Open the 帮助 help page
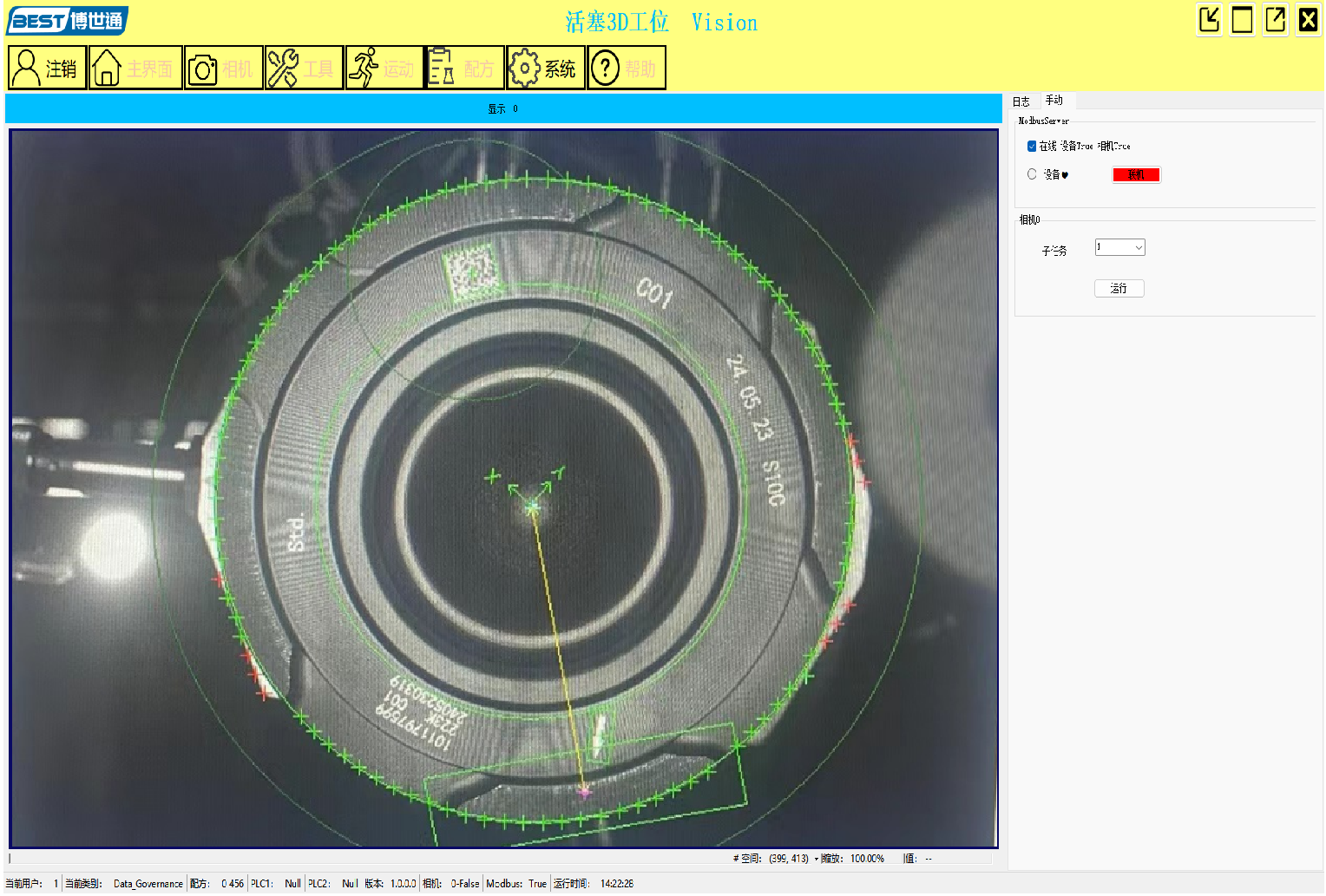The height and width of the screenshot is (896, 1326). coord(626,68)
